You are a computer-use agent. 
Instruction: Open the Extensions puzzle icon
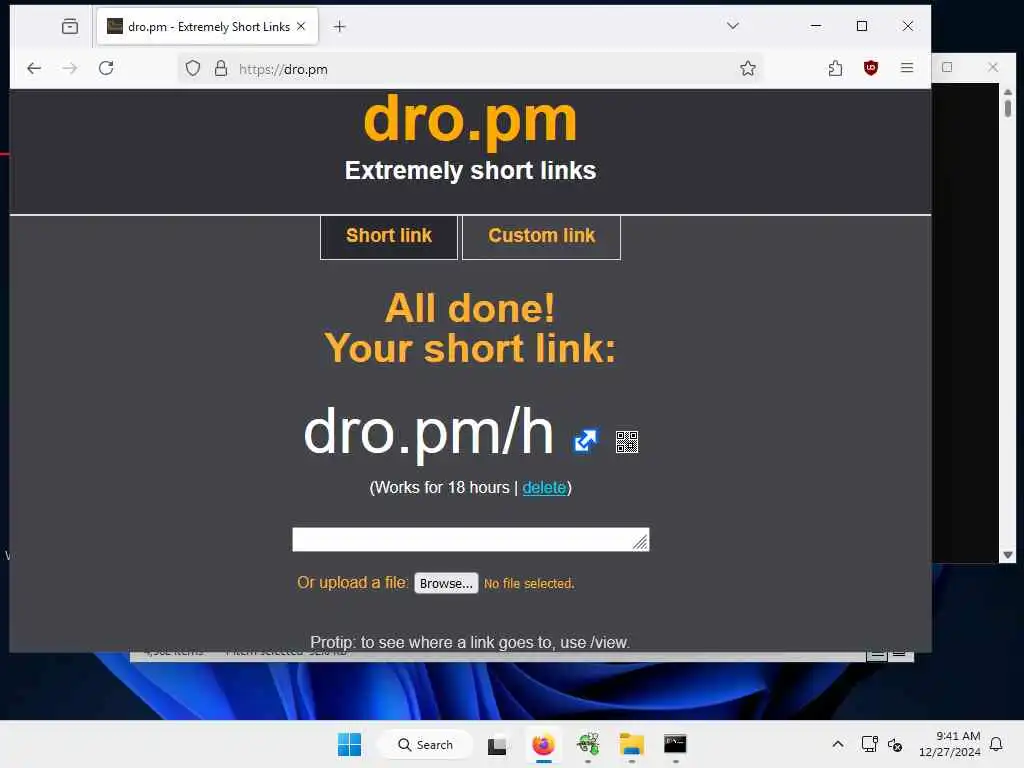click(x=835, y=68)
